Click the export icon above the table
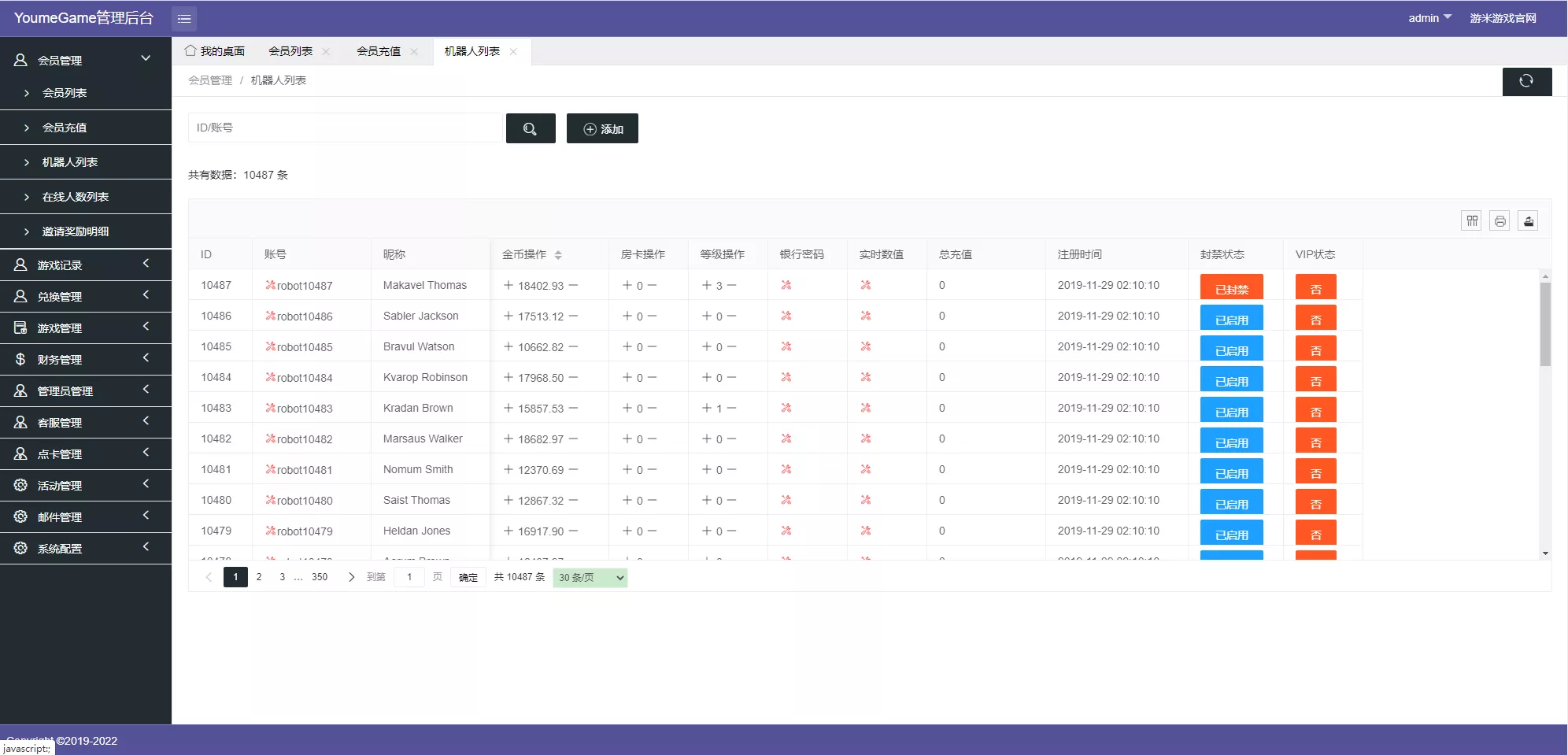The height and width of the screenshot is (755, 1568). pyautogui.click(x=1528, y=221)
